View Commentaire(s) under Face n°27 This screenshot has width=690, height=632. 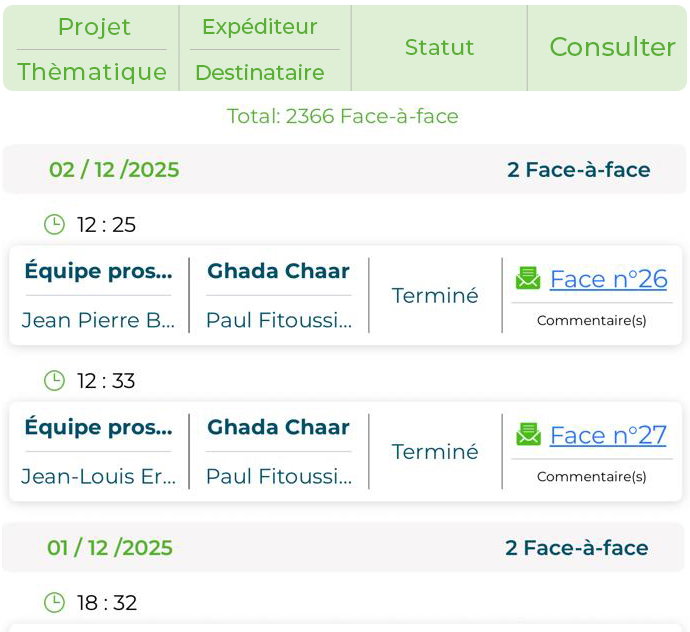[592, 476]
